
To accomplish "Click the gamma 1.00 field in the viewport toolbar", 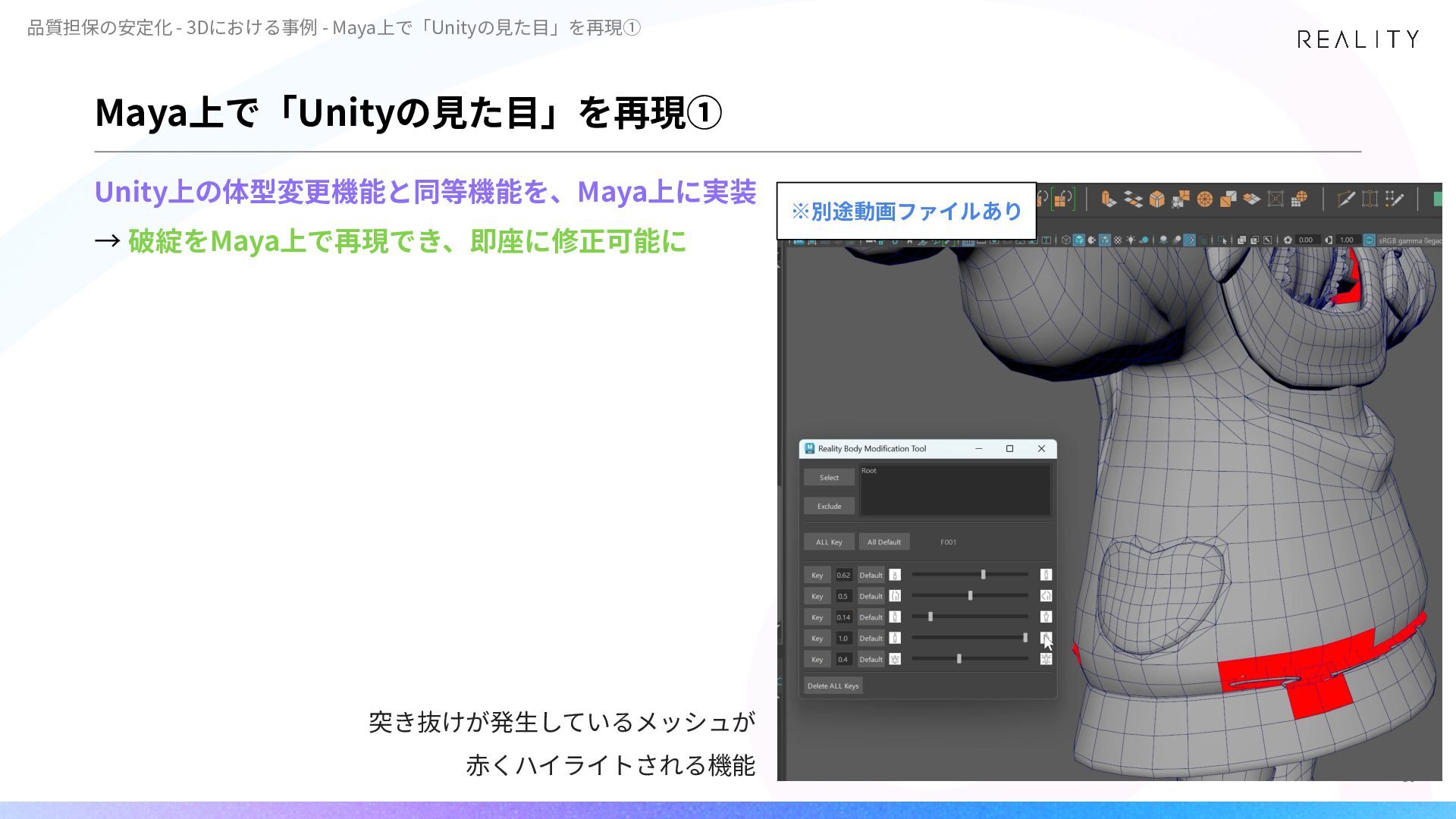I will click(x=1347, y=240).
